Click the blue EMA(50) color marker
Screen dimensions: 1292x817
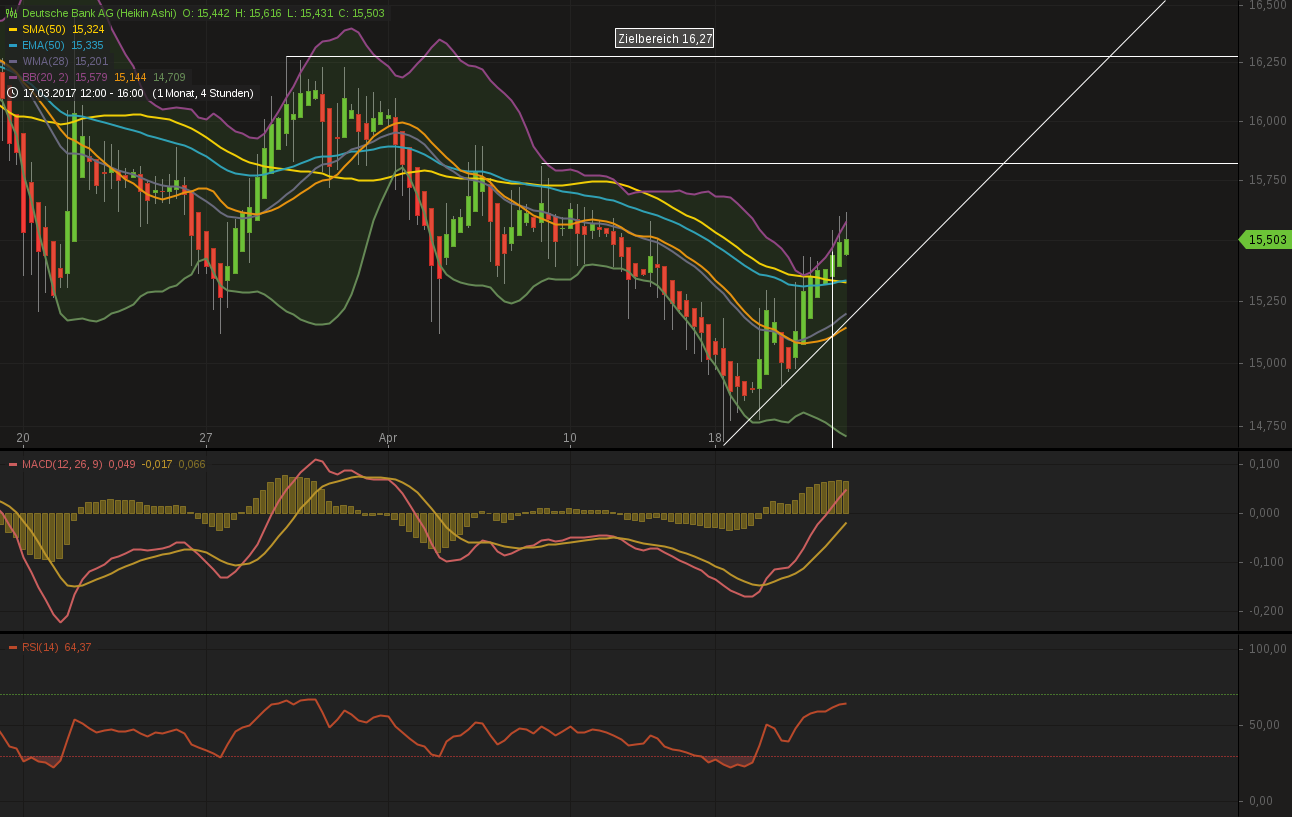13,45
